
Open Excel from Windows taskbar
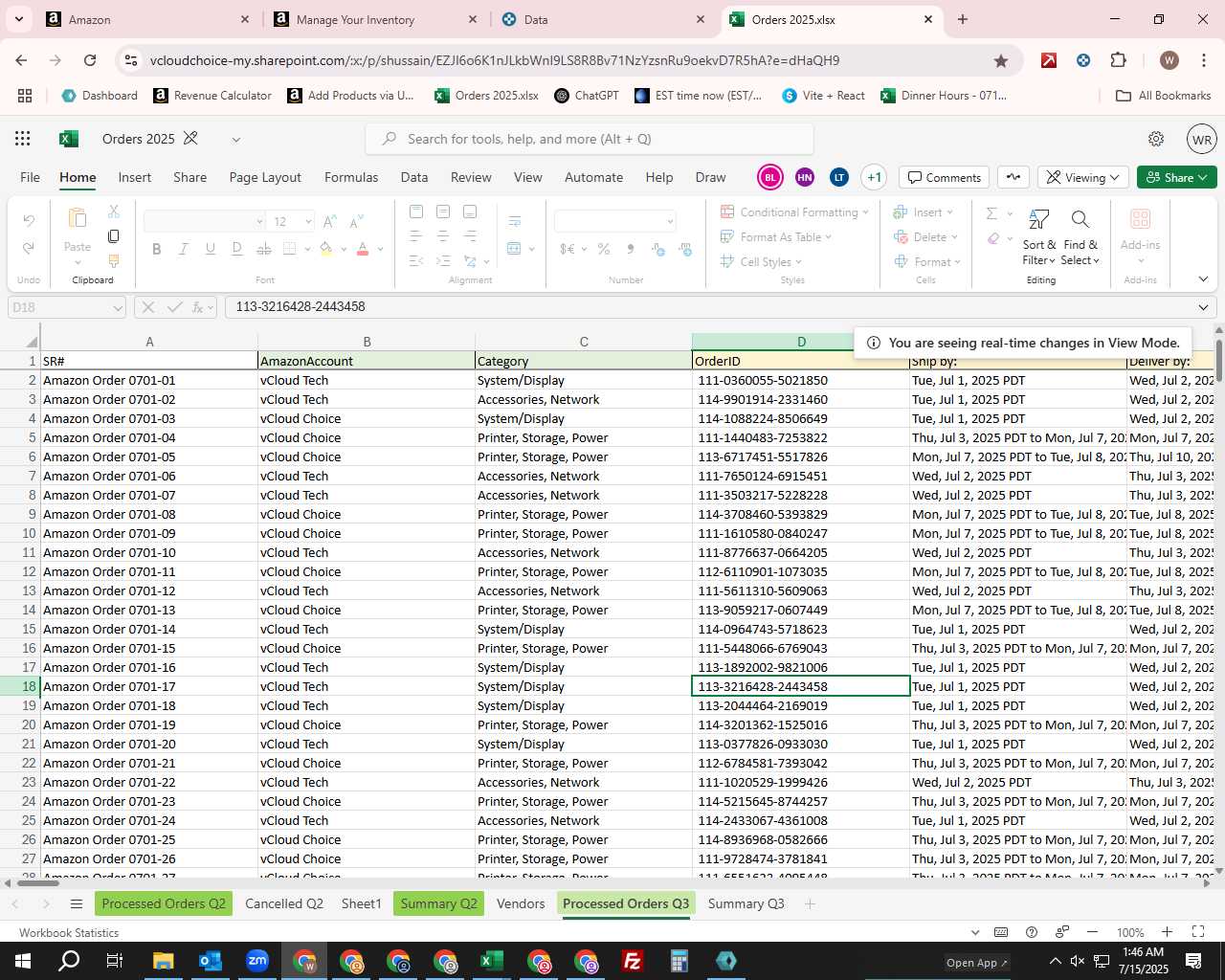tap(491, 961)
